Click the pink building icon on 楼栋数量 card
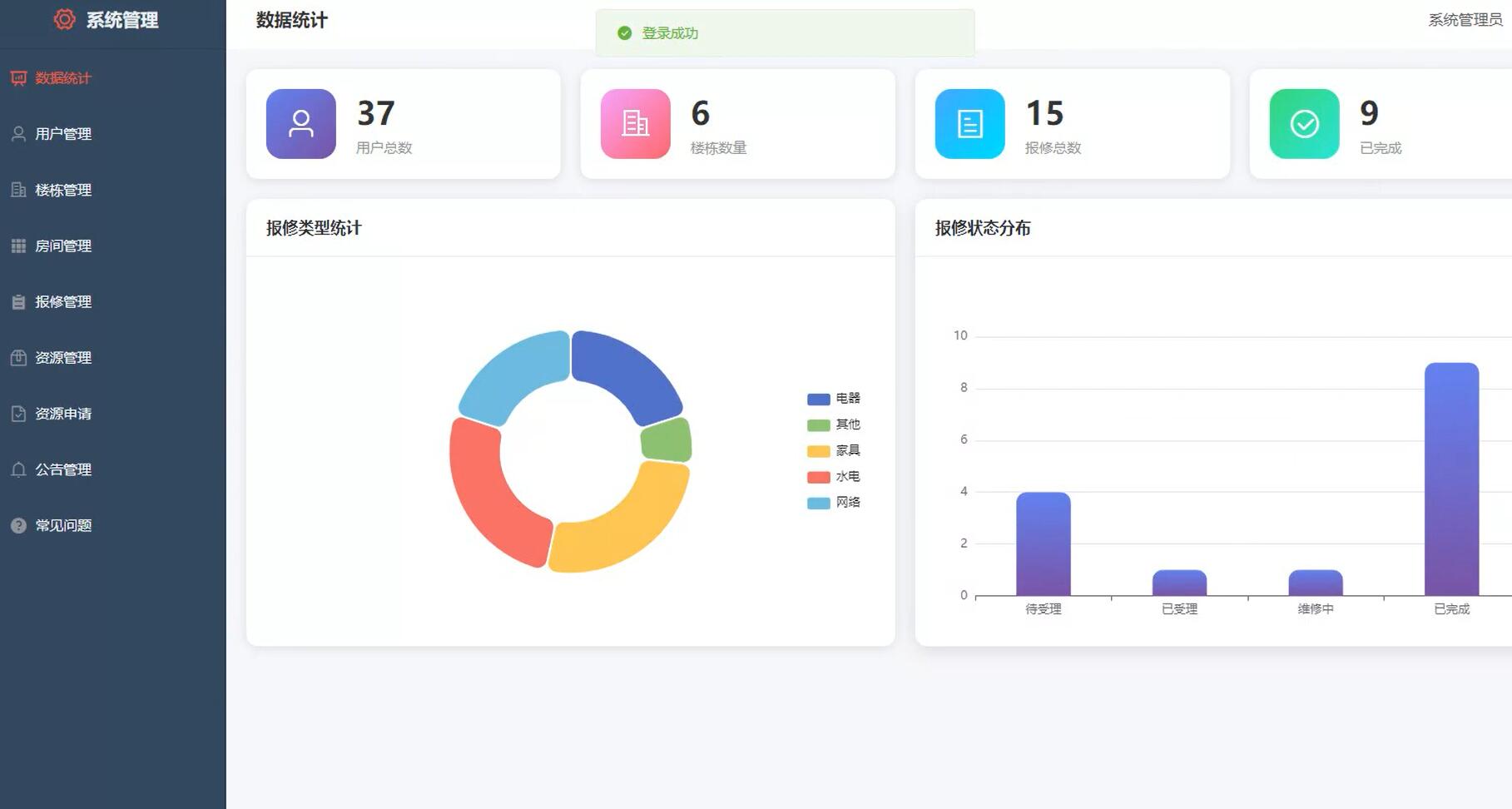The width and height of the screenshot is (1512, 809). 636,124
